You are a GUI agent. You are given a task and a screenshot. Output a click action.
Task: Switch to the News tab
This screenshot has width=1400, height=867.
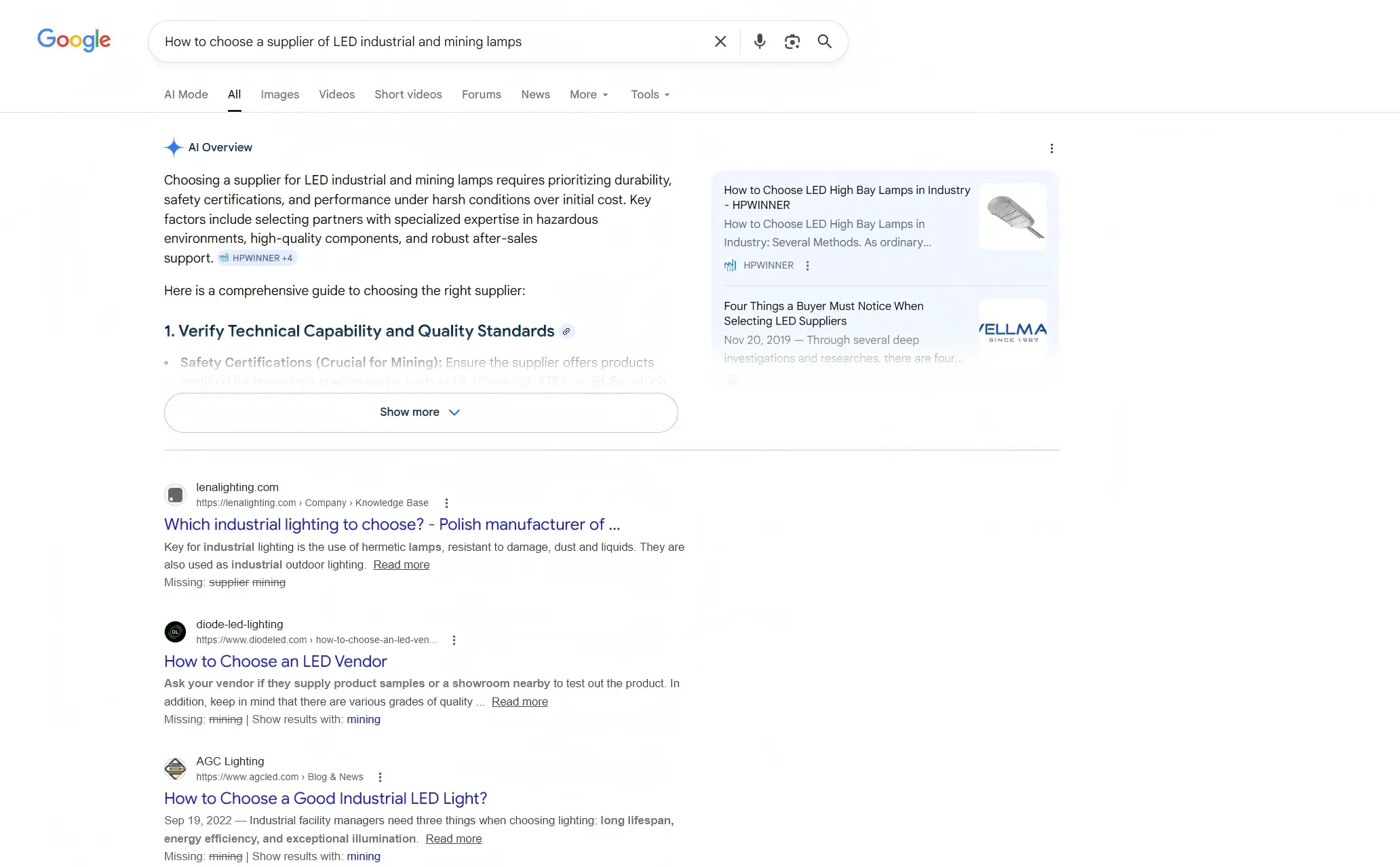(x=535, y=94)
